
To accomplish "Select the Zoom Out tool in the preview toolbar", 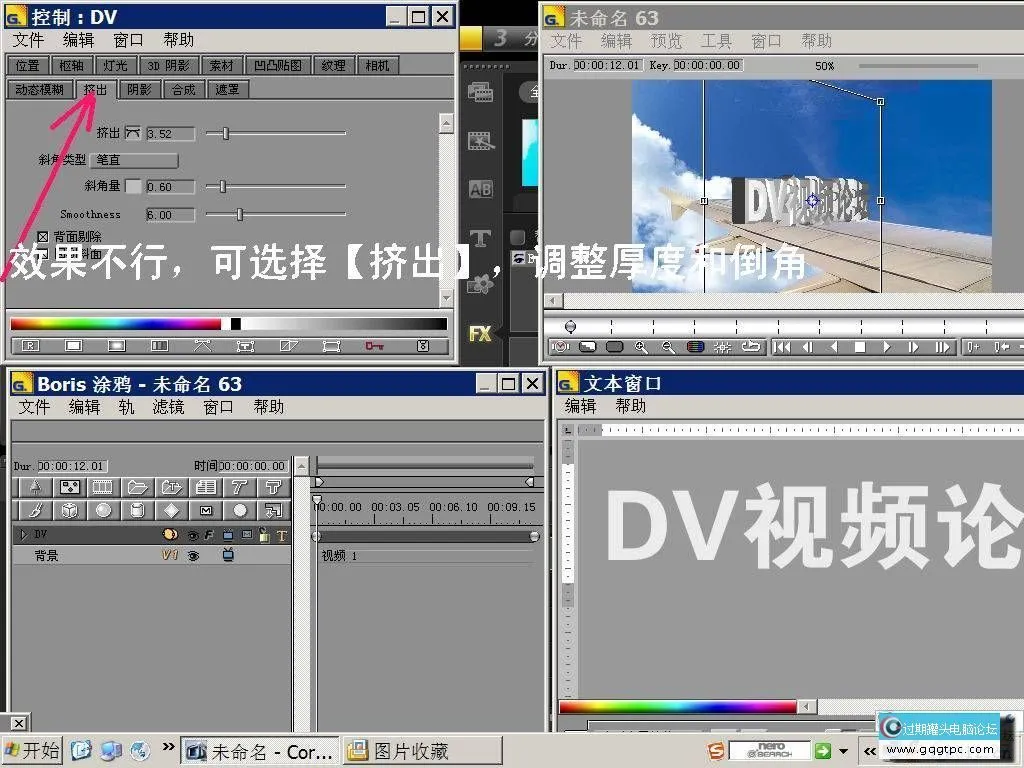I will (x=667, y=347).
